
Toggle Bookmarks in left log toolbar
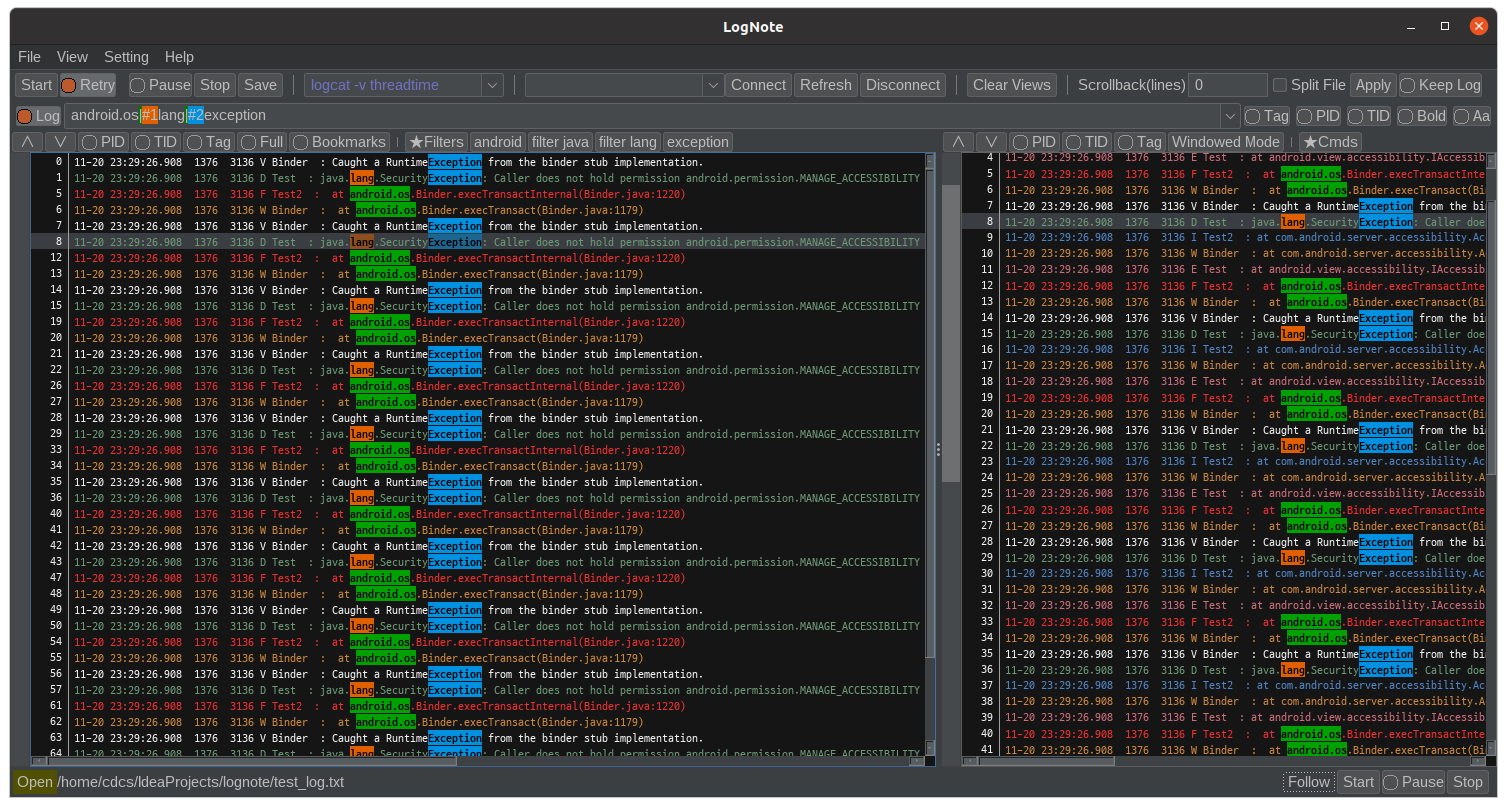(339, 142)
